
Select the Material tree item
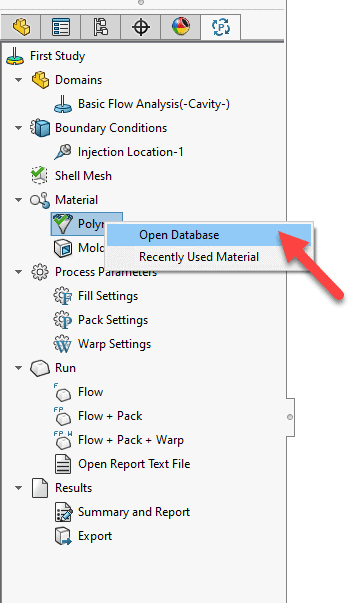point(77,200)
